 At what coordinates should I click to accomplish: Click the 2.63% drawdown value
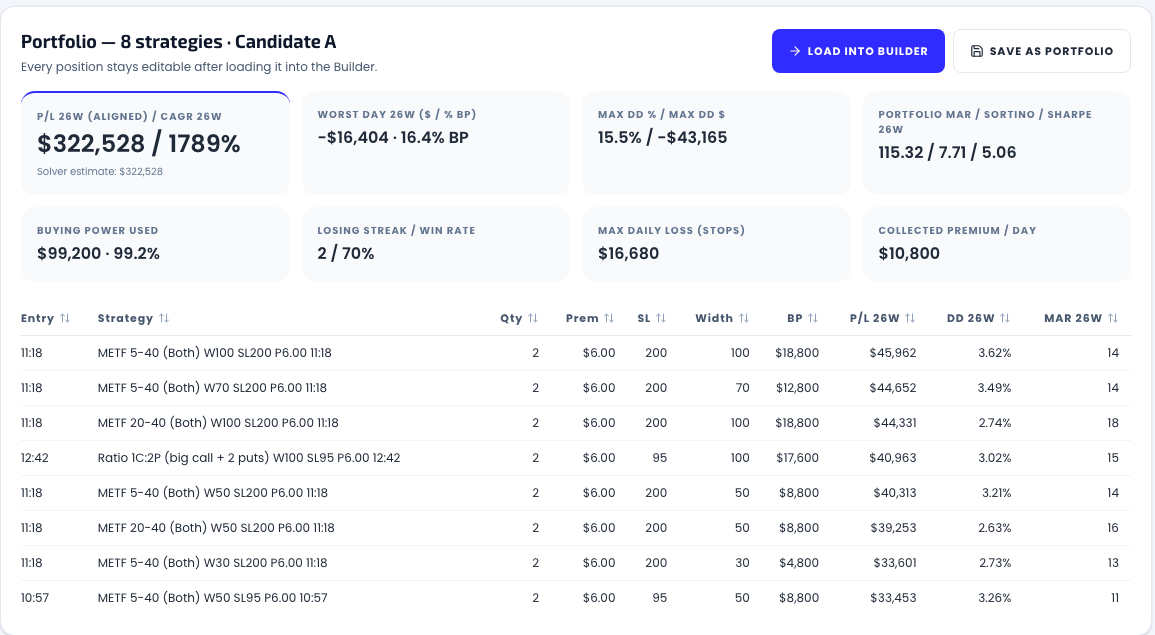click(x=994, y=527)
